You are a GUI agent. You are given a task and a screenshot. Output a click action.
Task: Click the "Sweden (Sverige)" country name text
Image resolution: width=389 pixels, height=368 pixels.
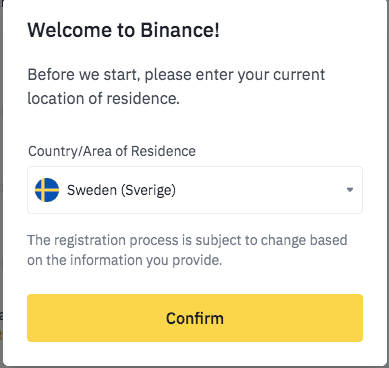121,190
